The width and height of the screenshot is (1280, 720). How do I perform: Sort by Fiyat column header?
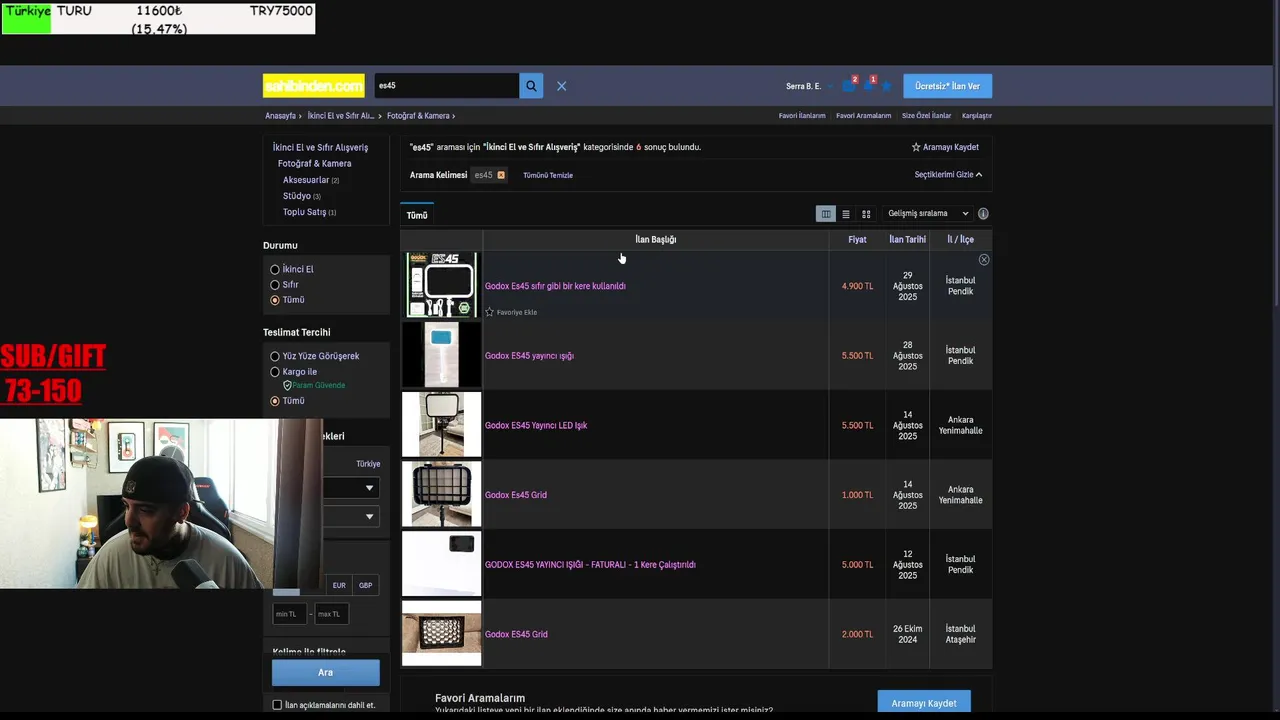point(857,240)
